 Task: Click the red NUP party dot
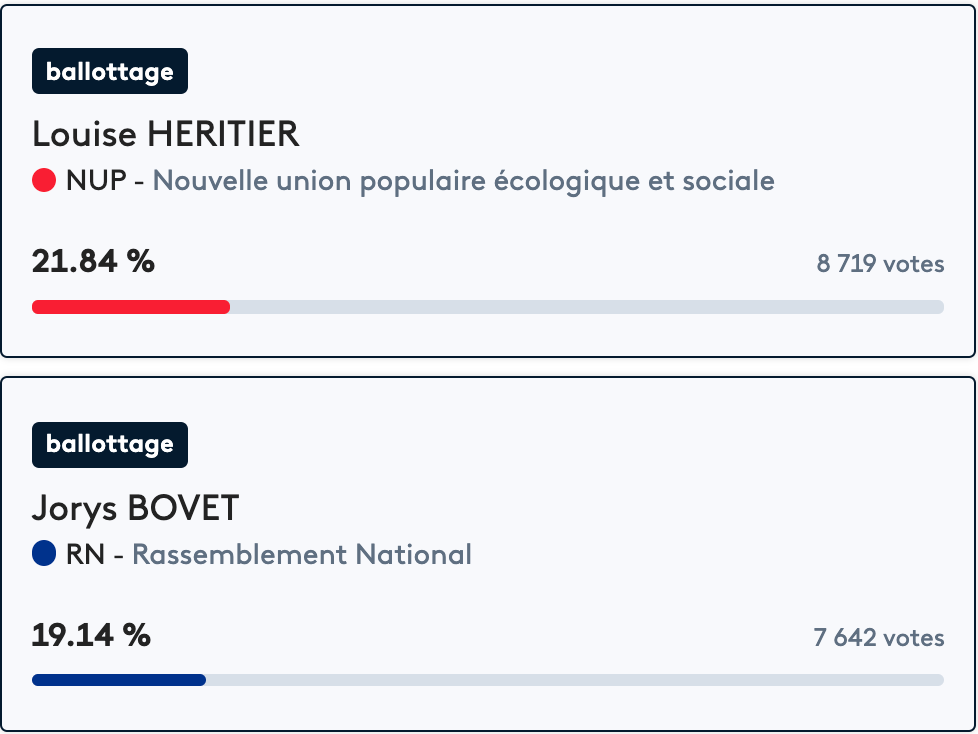click(44, 181)
